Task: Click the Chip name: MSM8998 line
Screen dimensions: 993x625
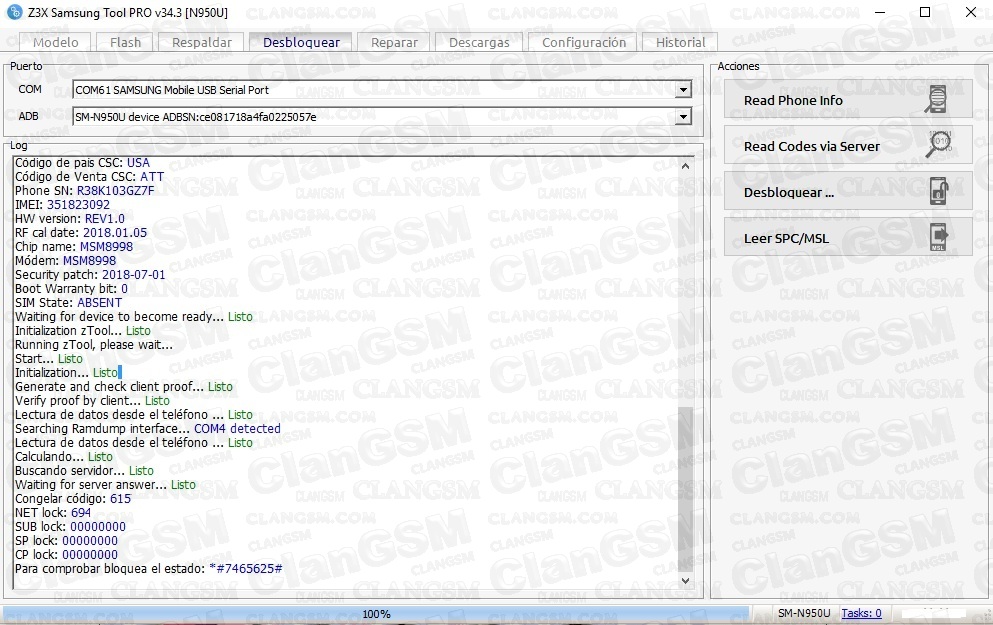Action: [x=73, y=246]
